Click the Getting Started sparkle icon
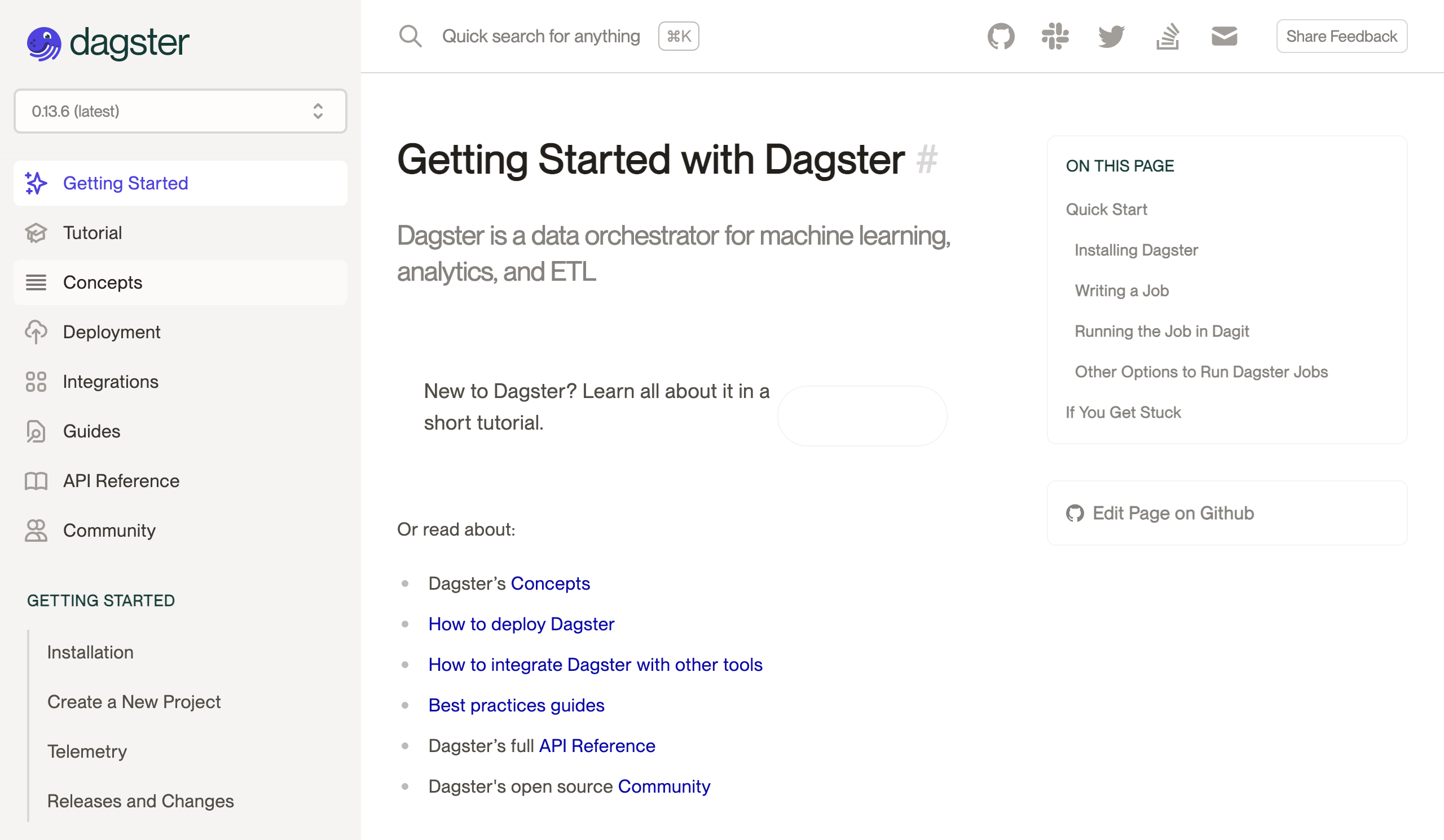This screenshot has height=840, width=1444. (36, 183)
